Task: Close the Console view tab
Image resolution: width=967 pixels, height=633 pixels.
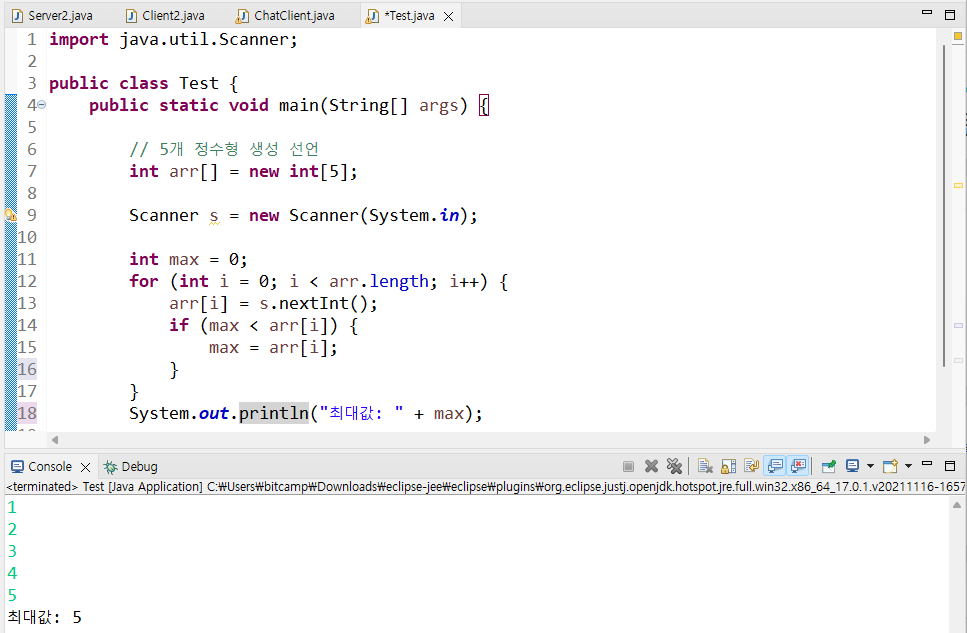Action: point(86,467)
